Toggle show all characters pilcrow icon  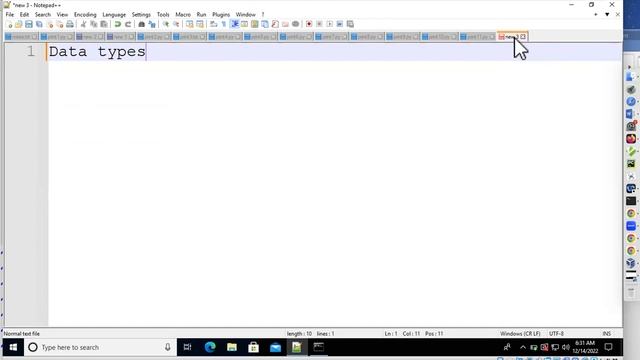[x=224, y=24]
